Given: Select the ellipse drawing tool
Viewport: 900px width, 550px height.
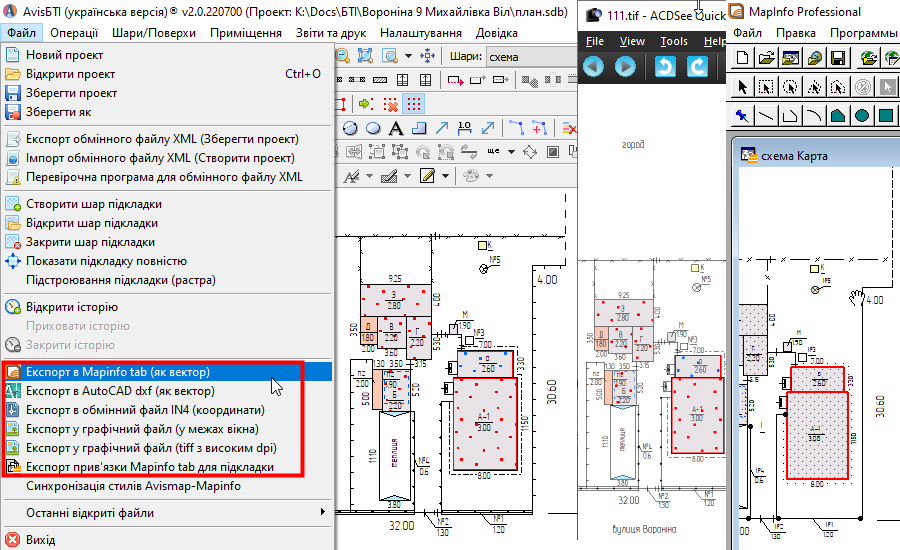Looking at the screenshot, I should pyautogui.click(x=373, y=129).
